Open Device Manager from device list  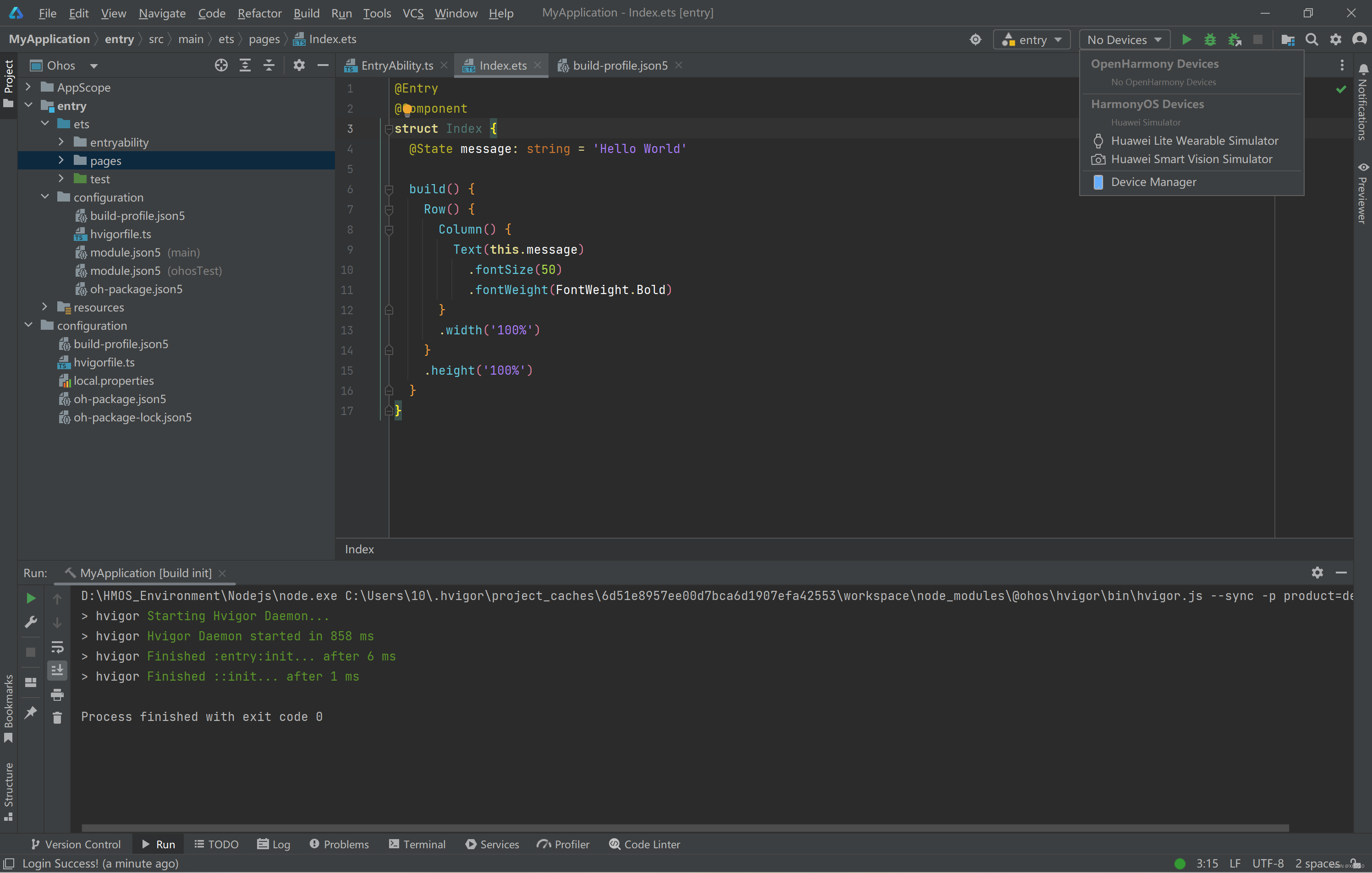[1153, 182]
